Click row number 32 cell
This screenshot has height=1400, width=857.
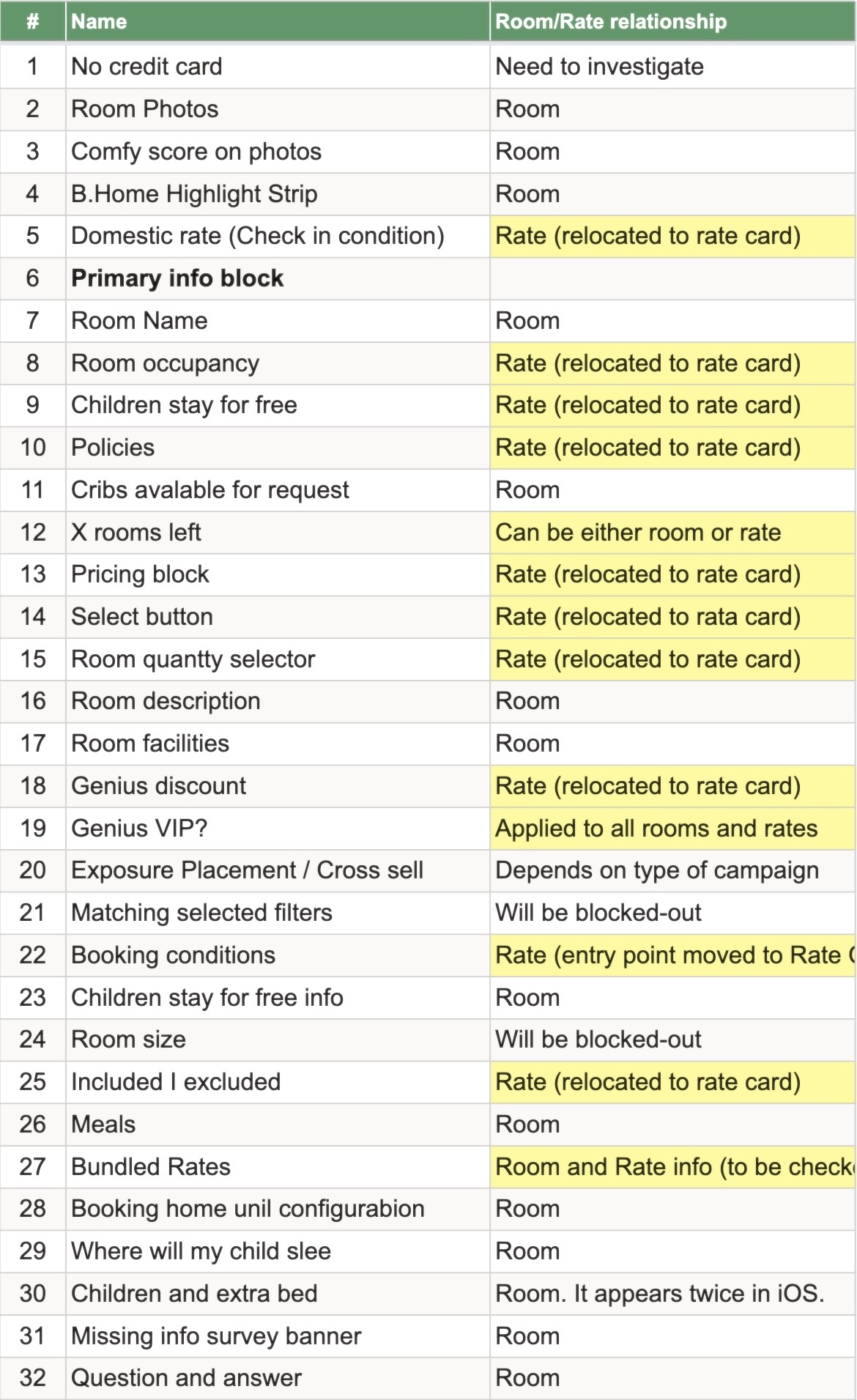click(33, 1378)
